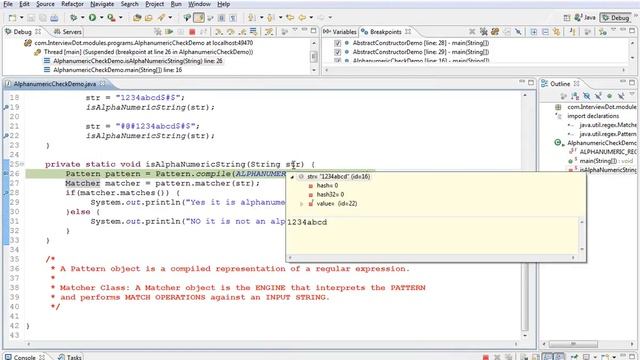Open the Source menu
The height and width of the screenshot is (360, 640).
tap(45, 4)
